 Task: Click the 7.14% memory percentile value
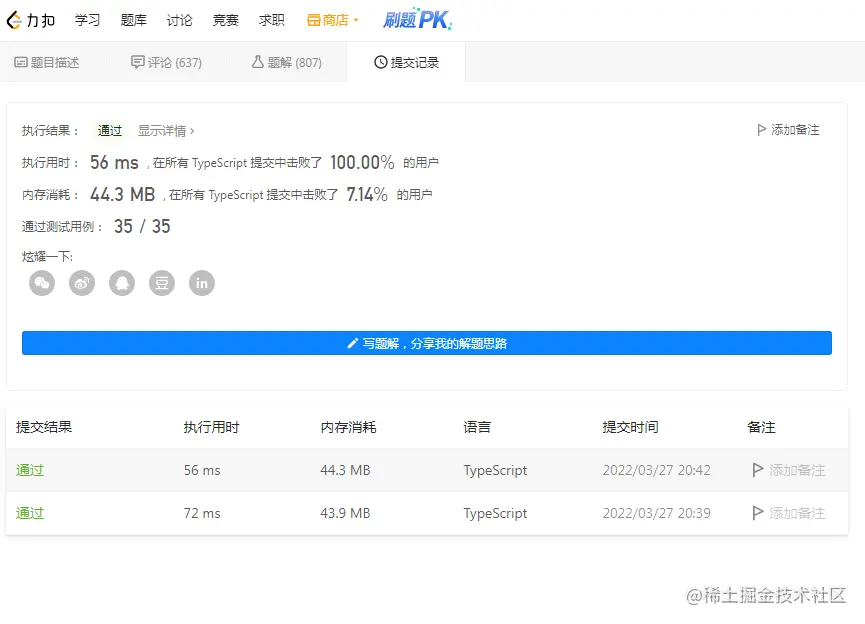point(367,194)
